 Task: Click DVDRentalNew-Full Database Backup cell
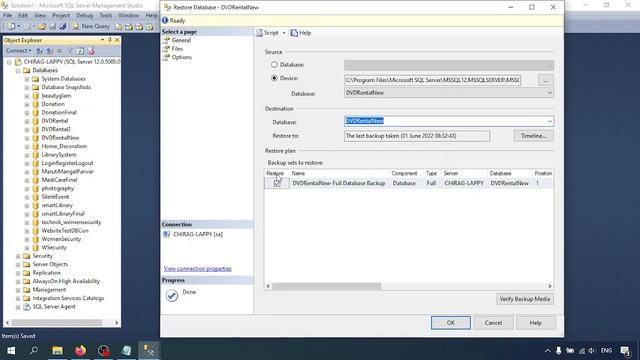pos(339,183)
